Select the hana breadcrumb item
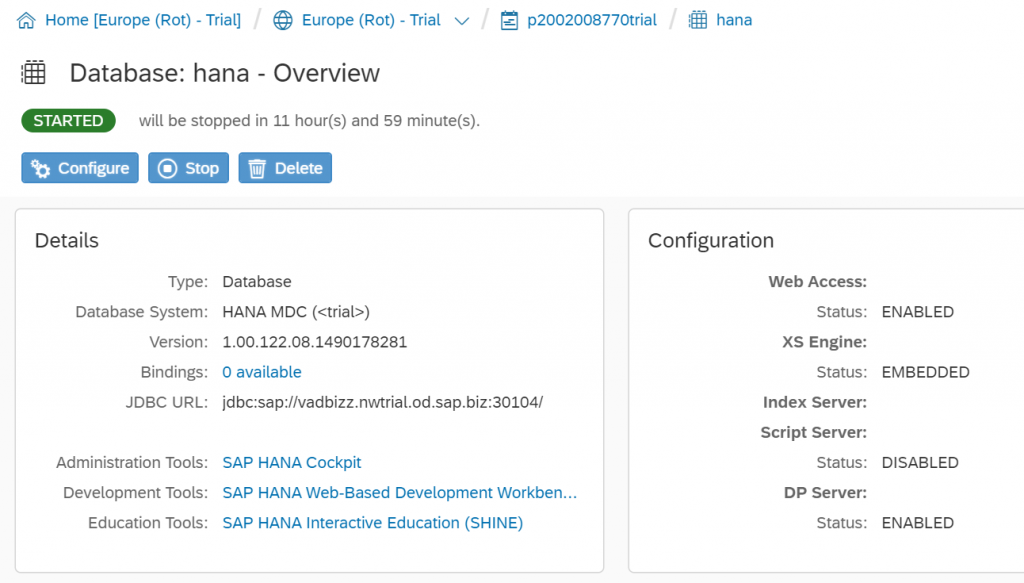Image resolution: width=1024 pixels, height=583 pixels. point(734,20)
